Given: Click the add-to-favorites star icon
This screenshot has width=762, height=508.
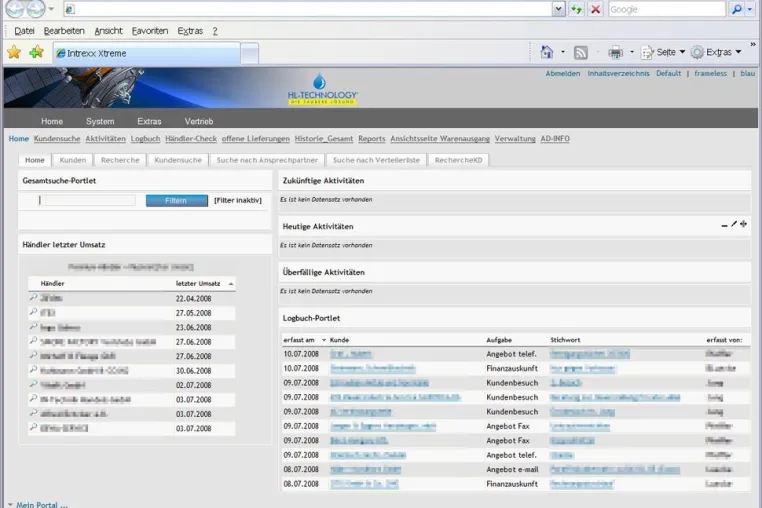Looking at the screenshot, I should (x=36, y=52).
